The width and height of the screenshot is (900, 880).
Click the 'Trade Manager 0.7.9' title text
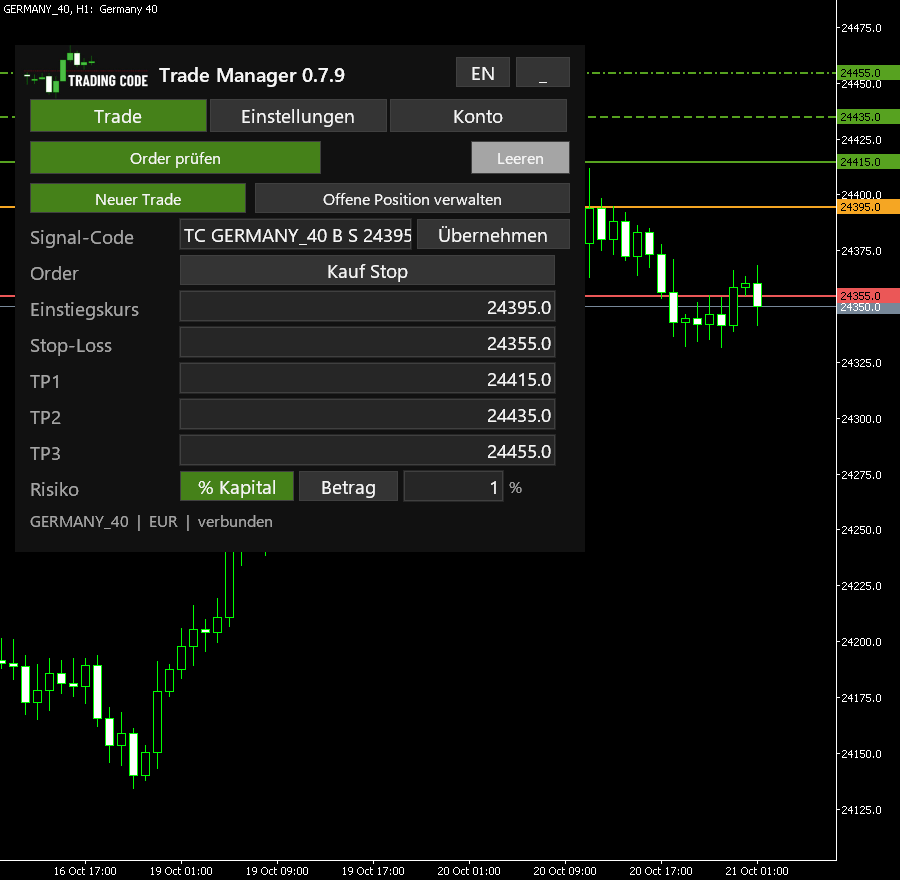click(252, 75)
